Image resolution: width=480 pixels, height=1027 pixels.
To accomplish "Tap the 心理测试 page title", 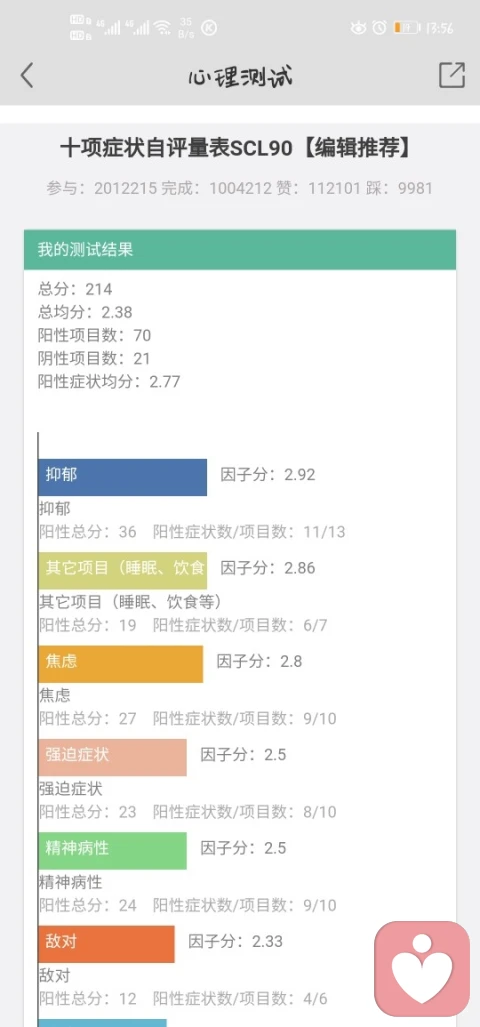I will [x=240, y=77].
